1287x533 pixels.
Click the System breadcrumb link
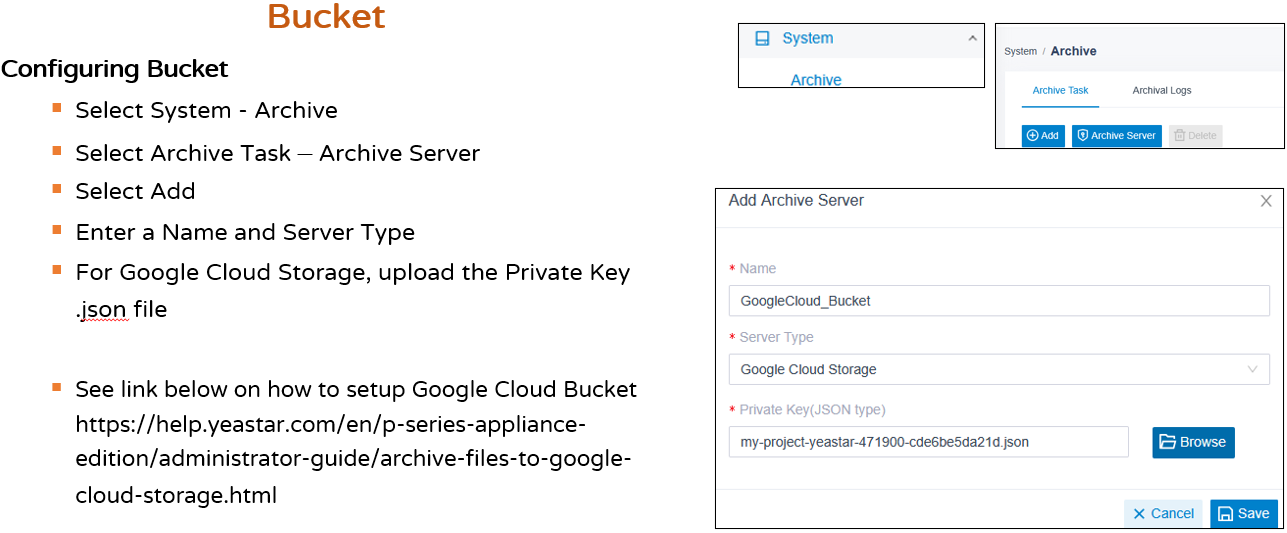click(1020, 51)
